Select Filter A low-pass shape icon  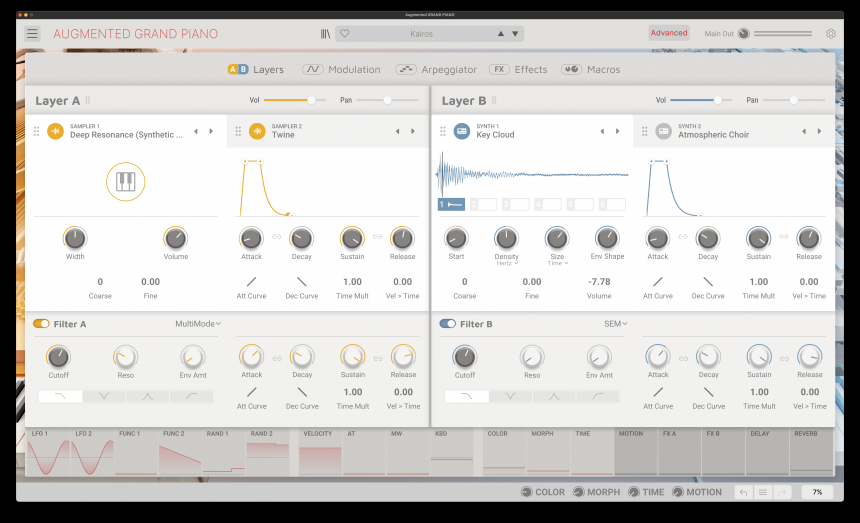pyautogui.click(x=60, y=396)
